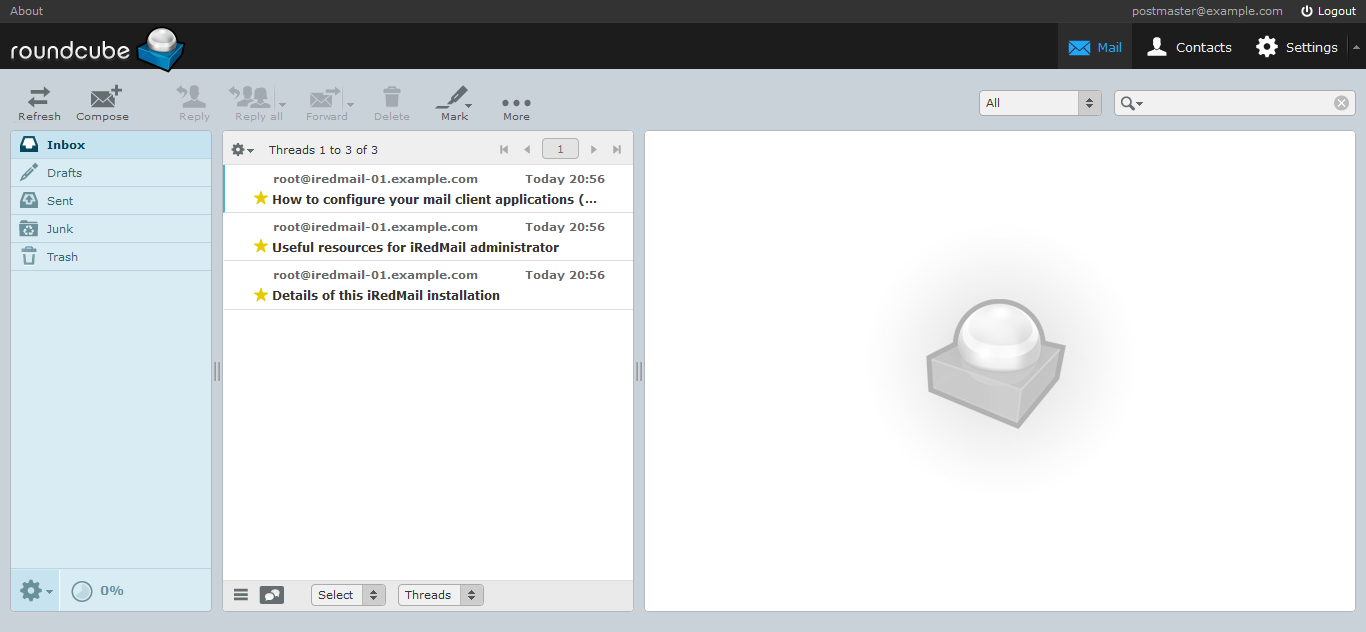
Task: Toggle the message preview pane icon
Action: [x=271, y=594]
